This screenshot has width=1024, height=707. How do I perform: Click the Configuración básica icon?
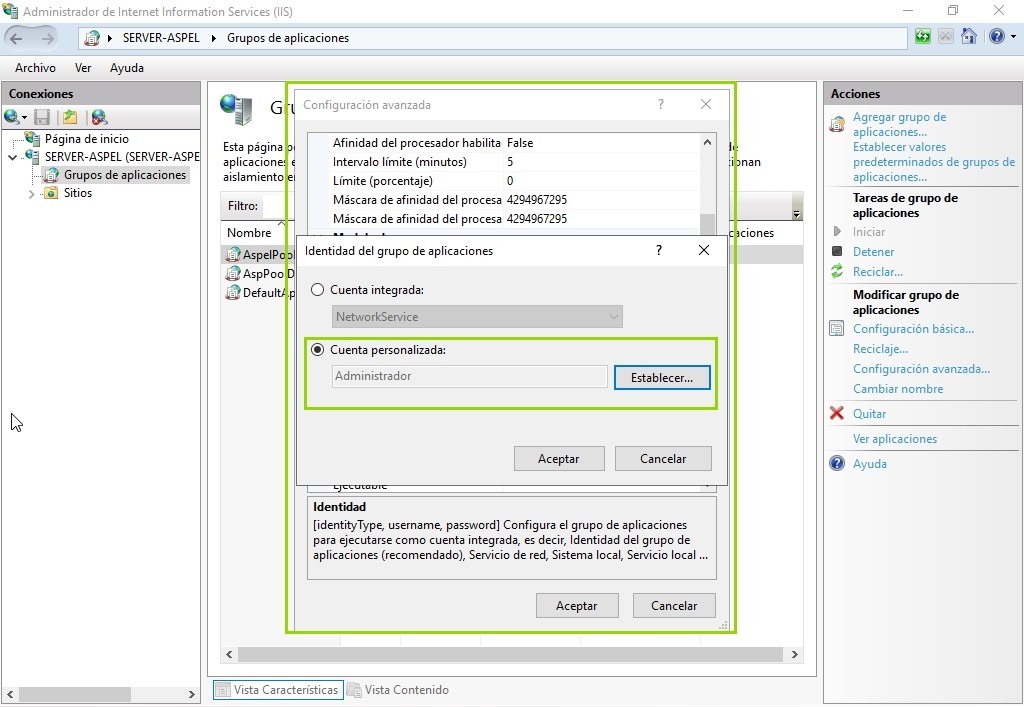[837, 328]
